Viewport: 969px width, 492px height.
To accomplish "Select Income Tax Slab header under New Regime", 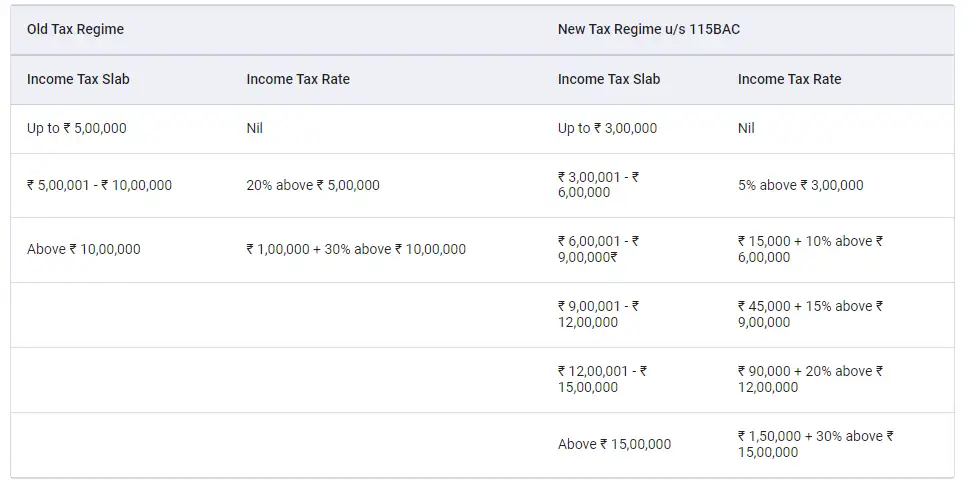I will [609, 79].
